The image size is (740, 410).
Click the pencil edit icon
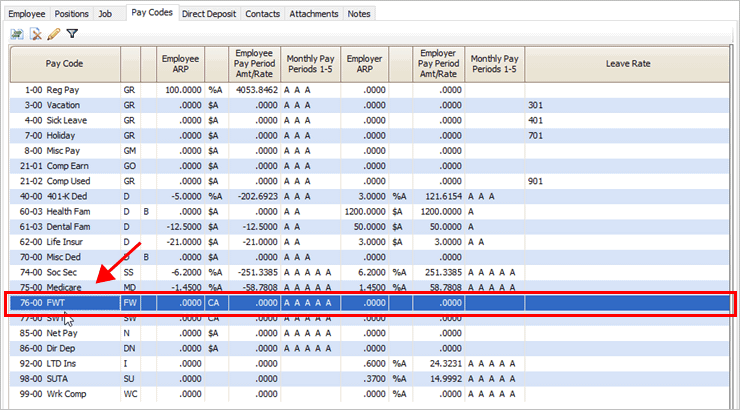tap(54, 33)
